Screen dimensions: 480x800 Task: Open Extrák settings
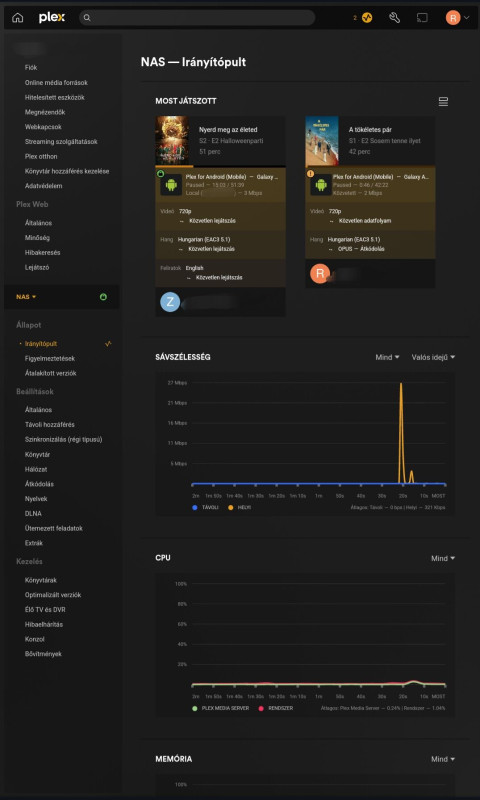tap(34, 543)
